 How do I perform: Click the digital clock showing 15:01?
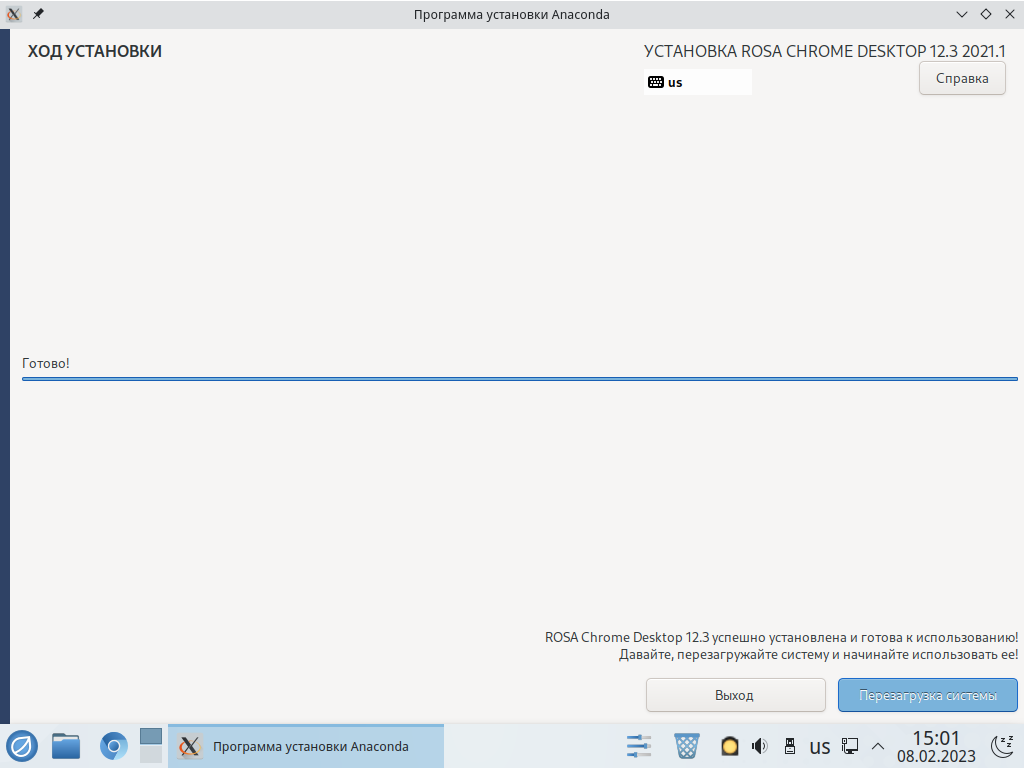[936, 746]
